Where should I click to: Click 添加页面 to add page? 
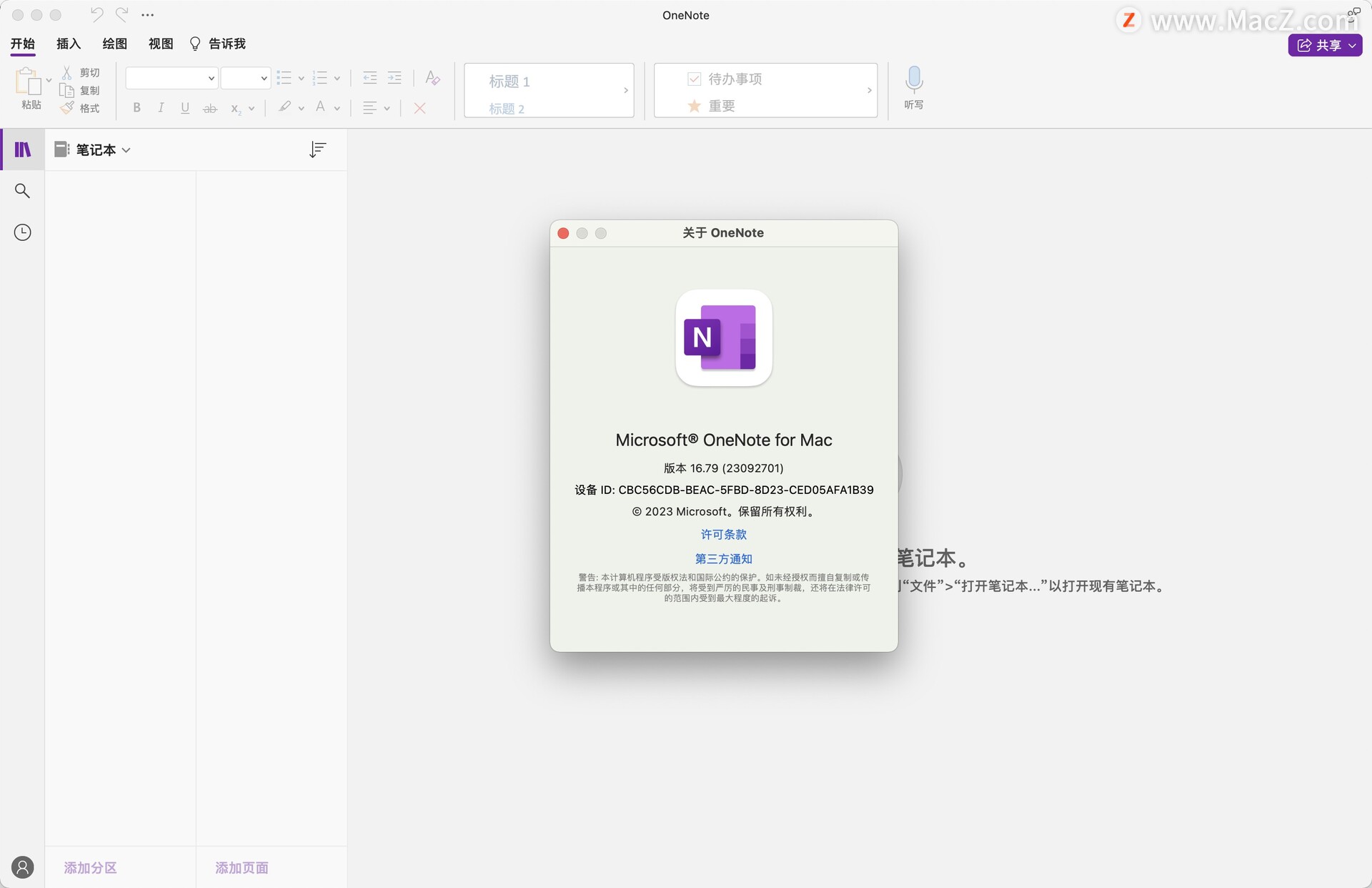[x=242, y=867]
